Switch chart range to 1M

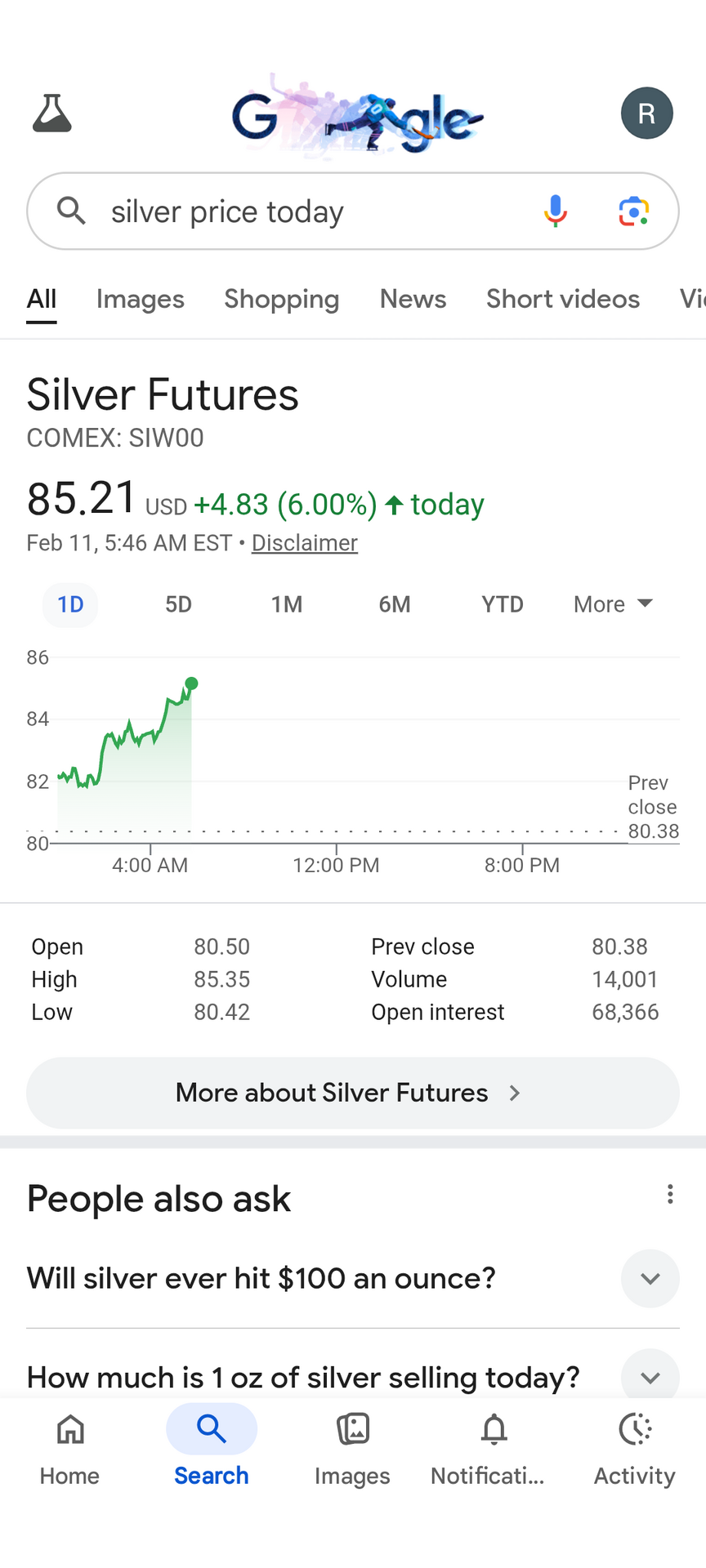click(286, 604)
